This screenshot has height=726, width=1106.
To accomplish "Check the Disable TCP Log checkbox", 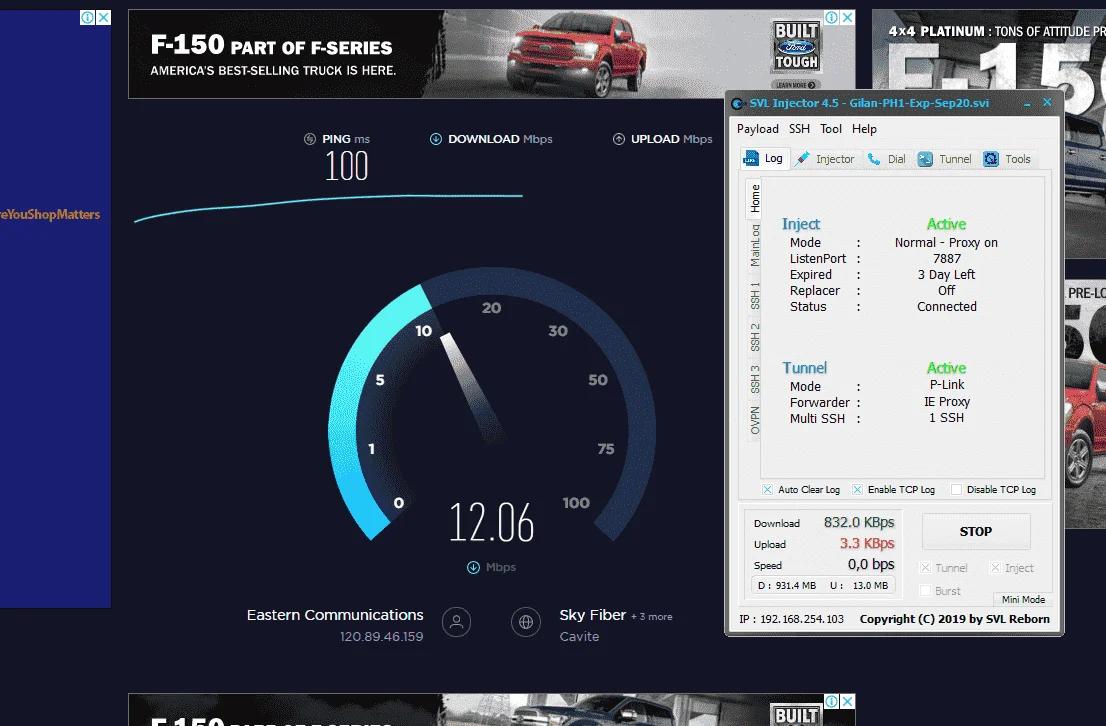I will (x=956, y=490).
